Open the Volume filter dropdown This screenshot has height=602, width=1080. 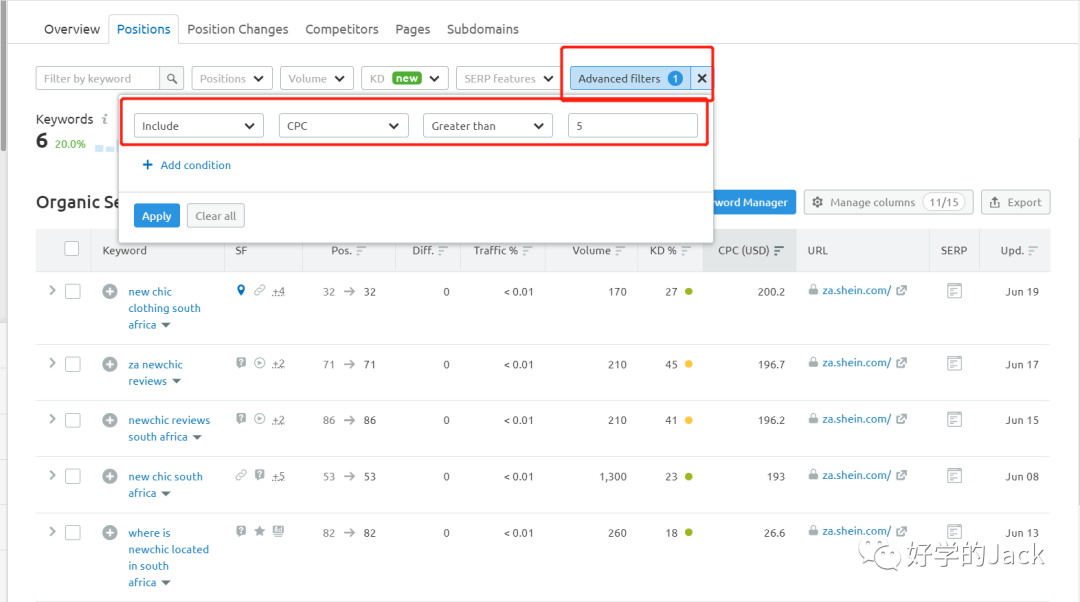317,79
